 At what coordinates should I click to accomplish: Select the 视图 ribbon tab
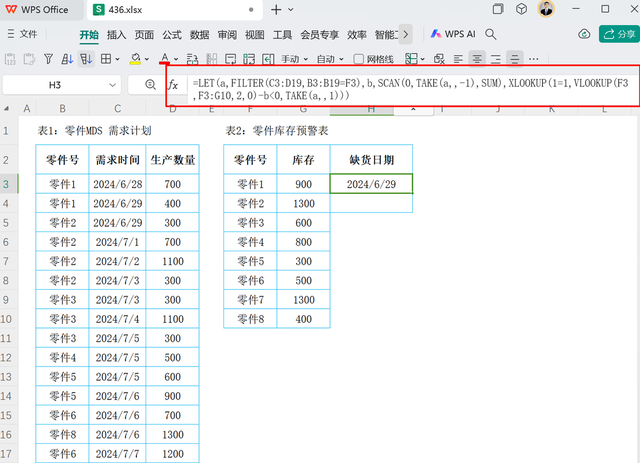[254, 35]
